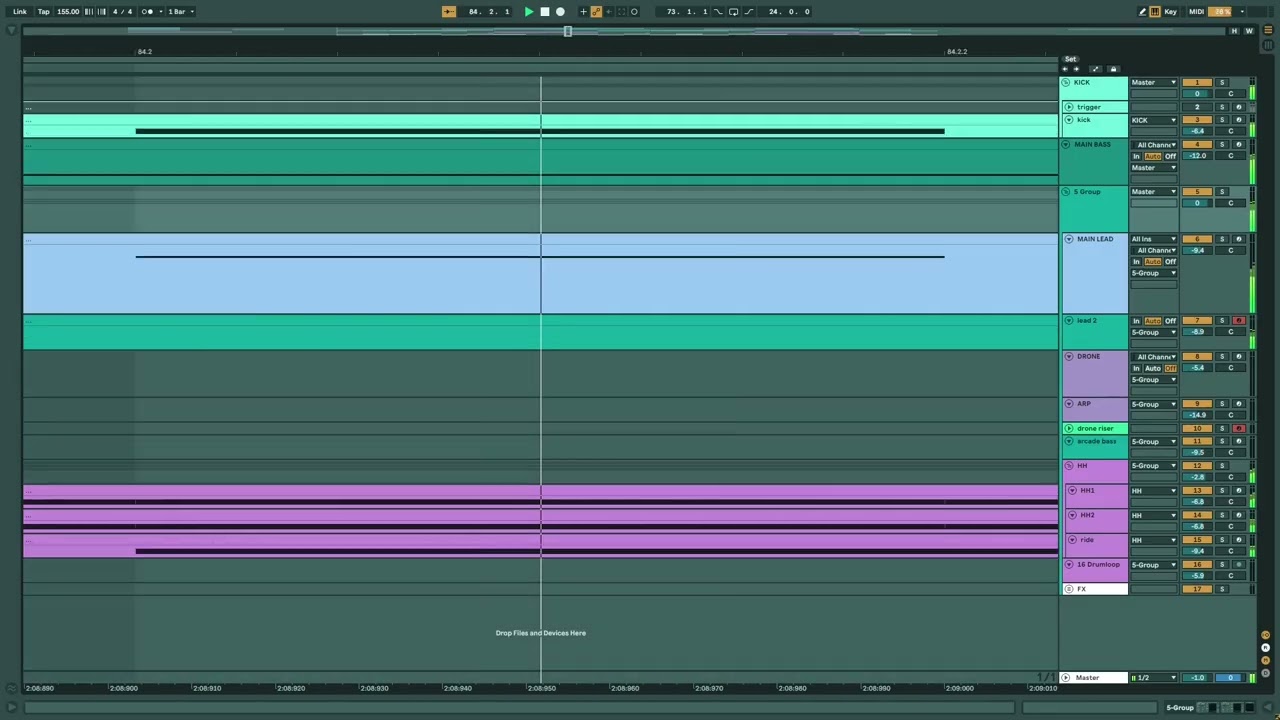This screenshot has height=720, width=1280.
Task: Open the 1 Bar quantization dropdown
Action: [x=181, y=12]
